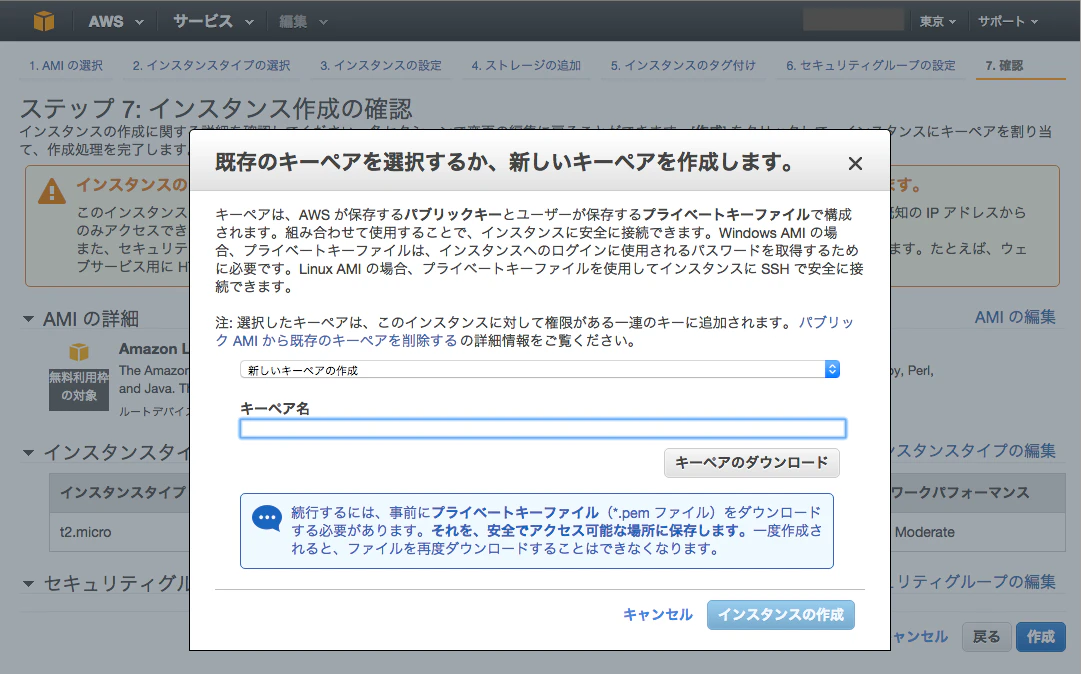Focus the キーペア名 text field
1081x674 pixels.
click(543, 429)
